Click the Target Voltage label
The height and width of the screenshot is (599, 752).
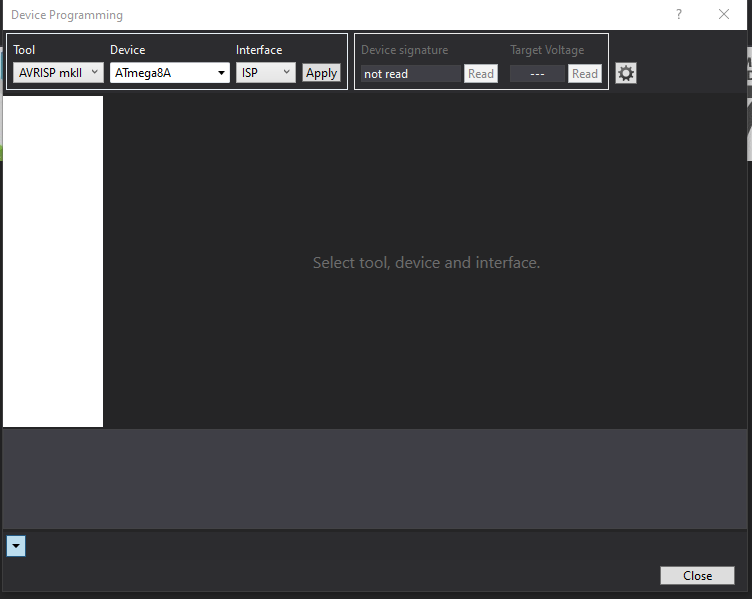tap(547, 50)
